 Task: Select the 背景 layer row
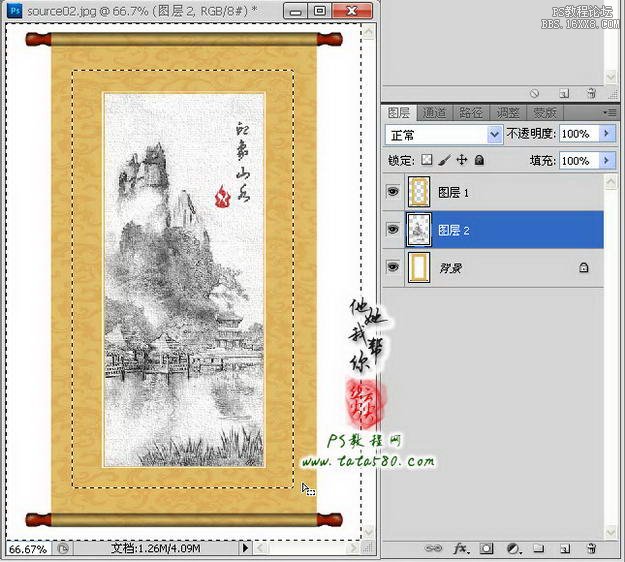point(493,267)
